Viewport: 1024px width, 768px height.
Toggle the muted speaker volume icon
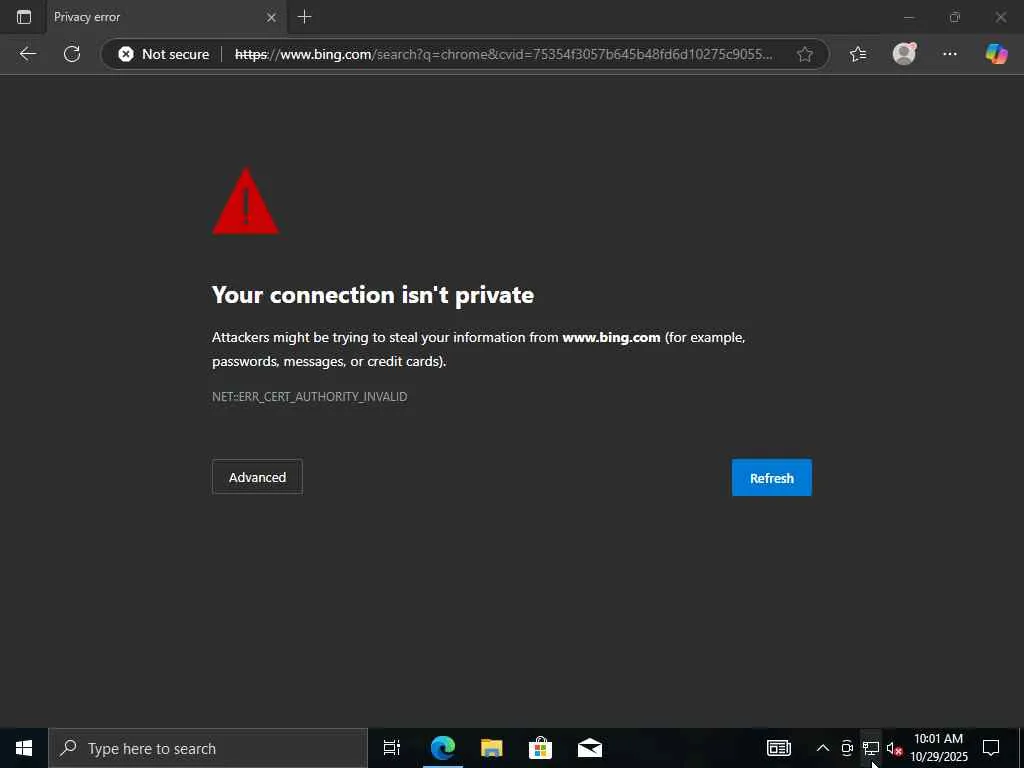pos(894,748)
